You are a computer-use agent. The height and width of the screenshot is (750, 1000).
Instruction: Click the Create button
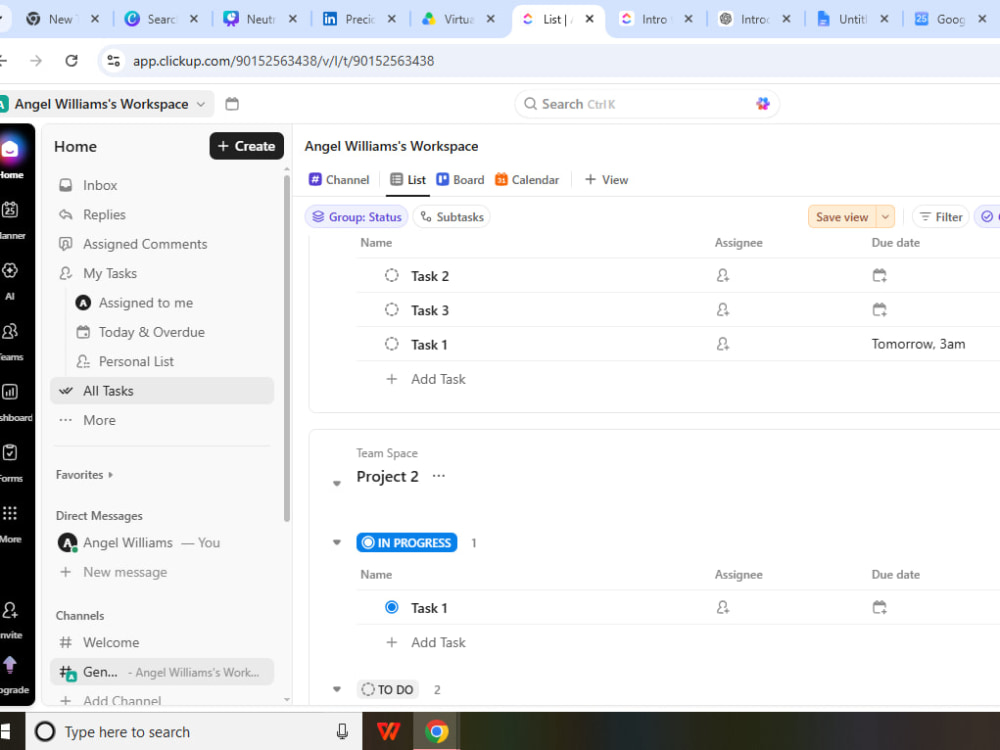click(x=247, y=146)
